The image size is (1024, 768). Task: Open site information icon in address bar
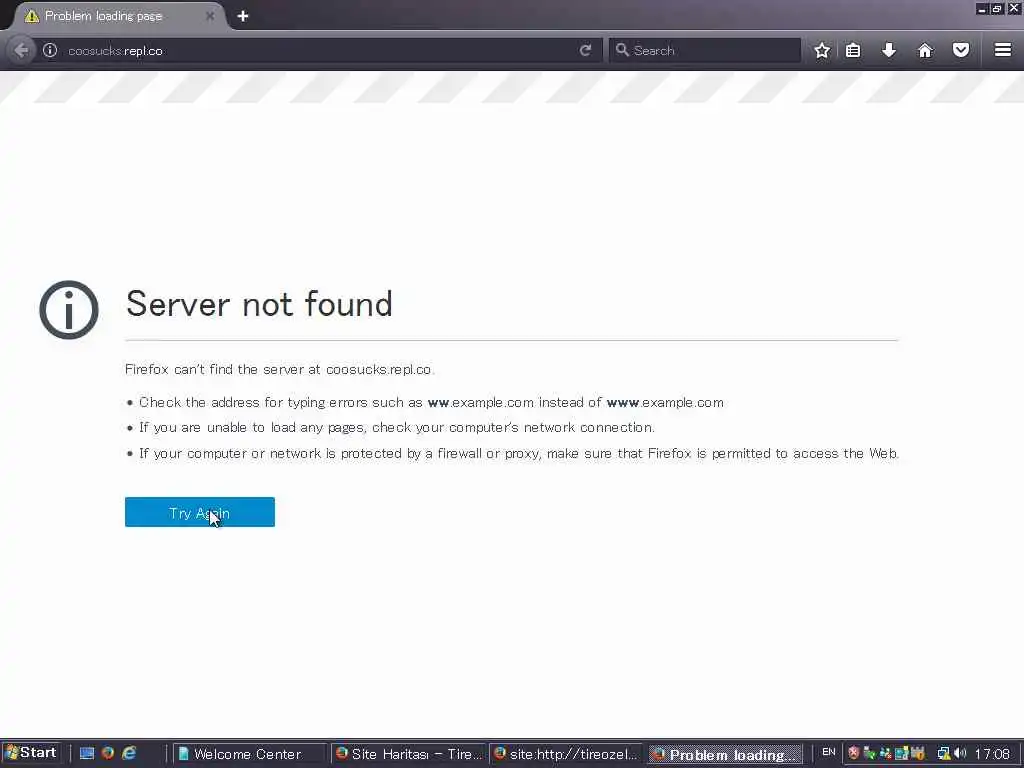[50, 50]
